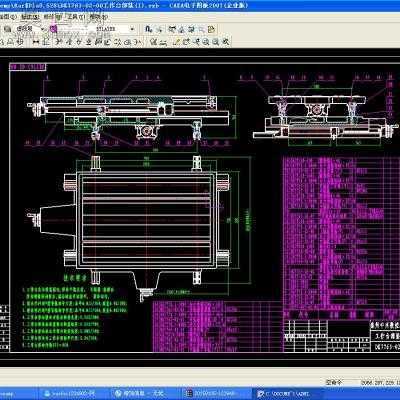Expand the BYLAYER linetype dropdown
This screenshot has height=400, width=400.
[x=132, y=29]
